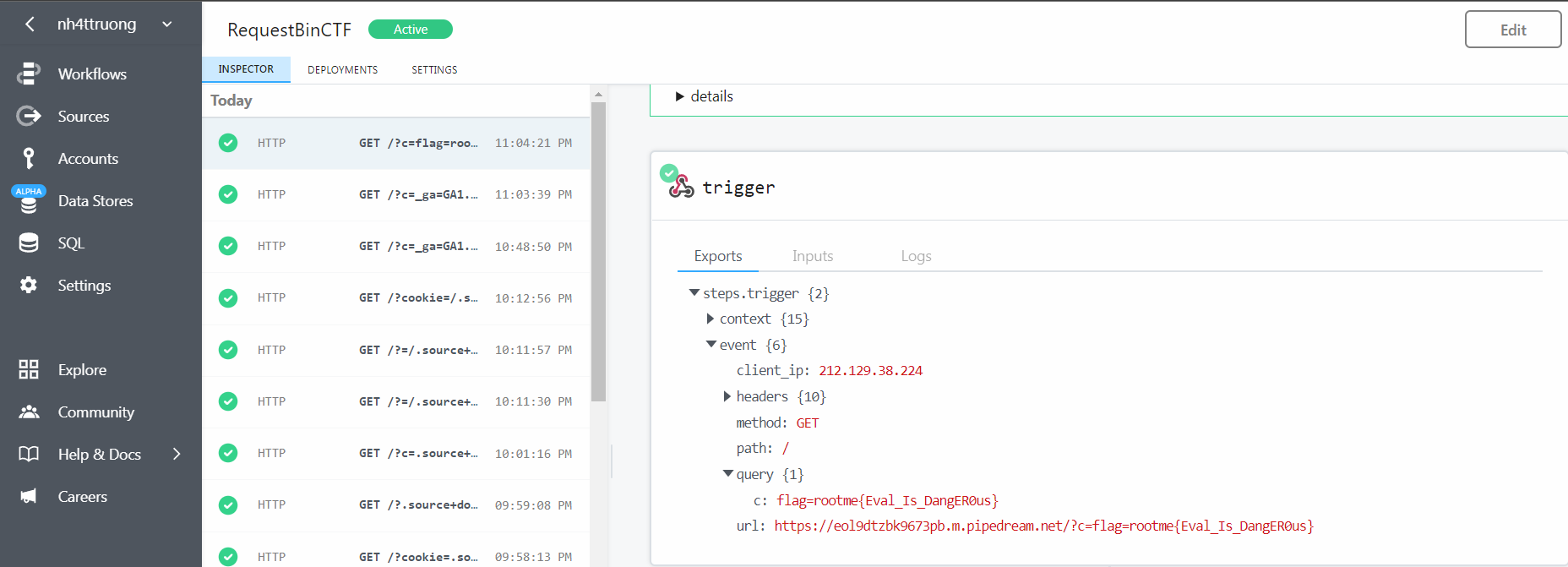Open the workflow Settings tab
The width and height of the screenshot is (1568, 567).
(x=434, y=70)
